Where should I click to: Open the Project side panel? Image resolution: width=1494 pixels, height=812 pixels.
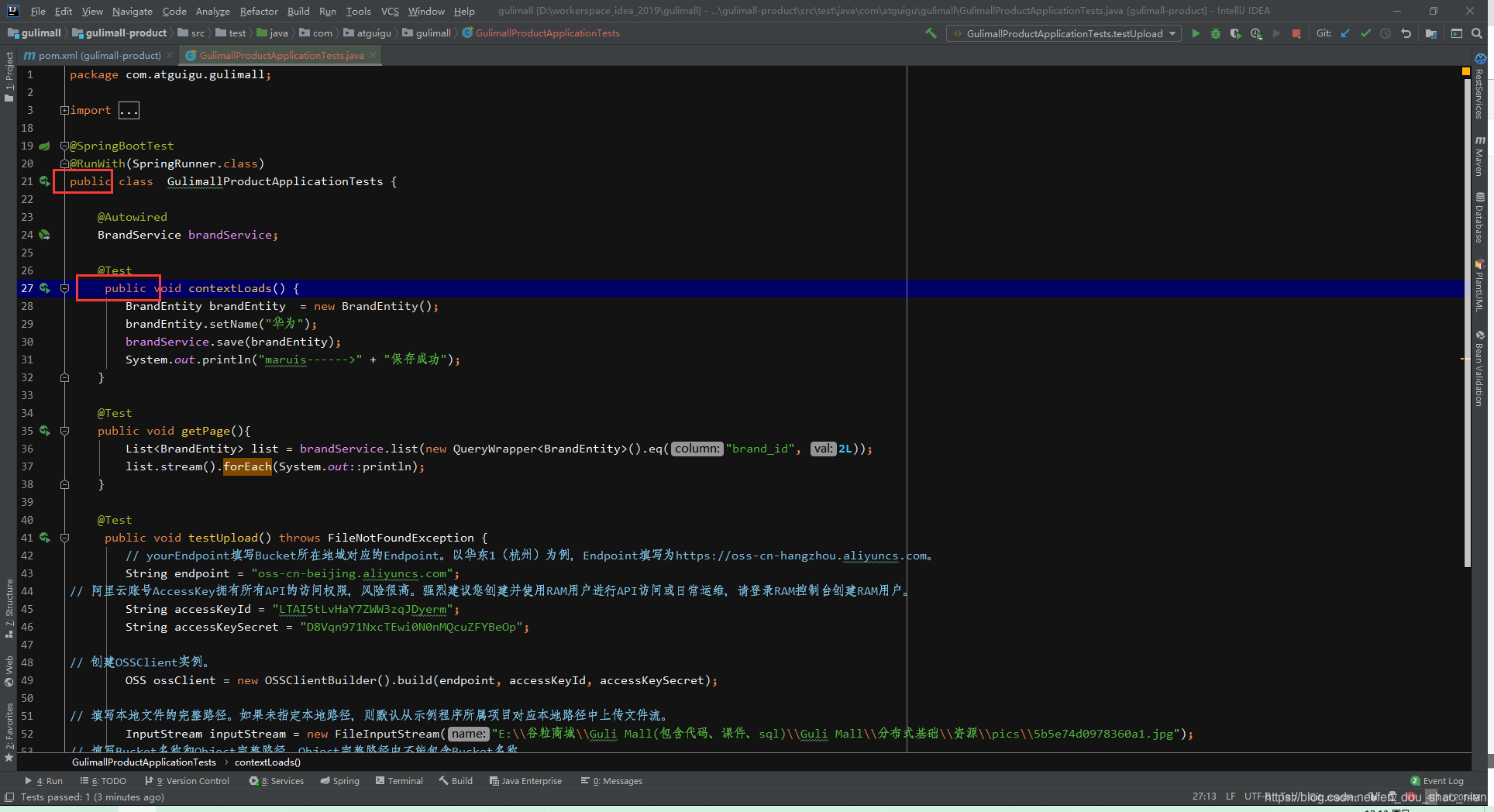9,77
